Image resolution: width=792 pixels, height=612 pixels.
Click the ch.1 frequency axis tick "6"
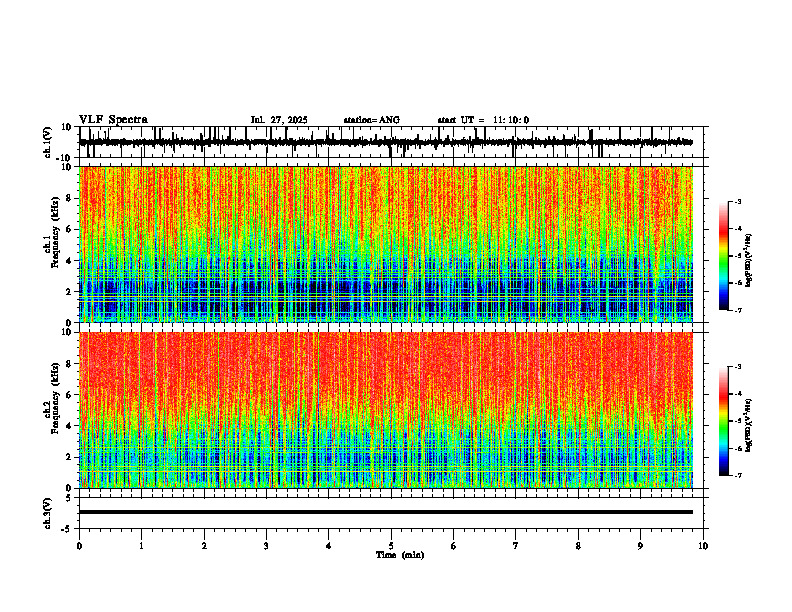(69, 229)
